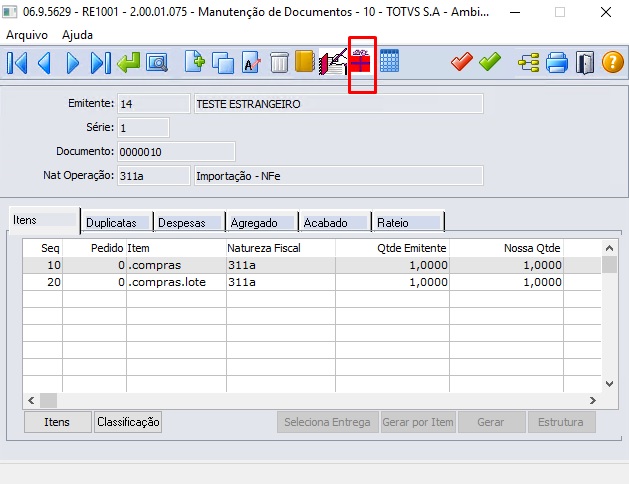Click the Item column header
Screen dimensions: 629x484
point(177,248)
